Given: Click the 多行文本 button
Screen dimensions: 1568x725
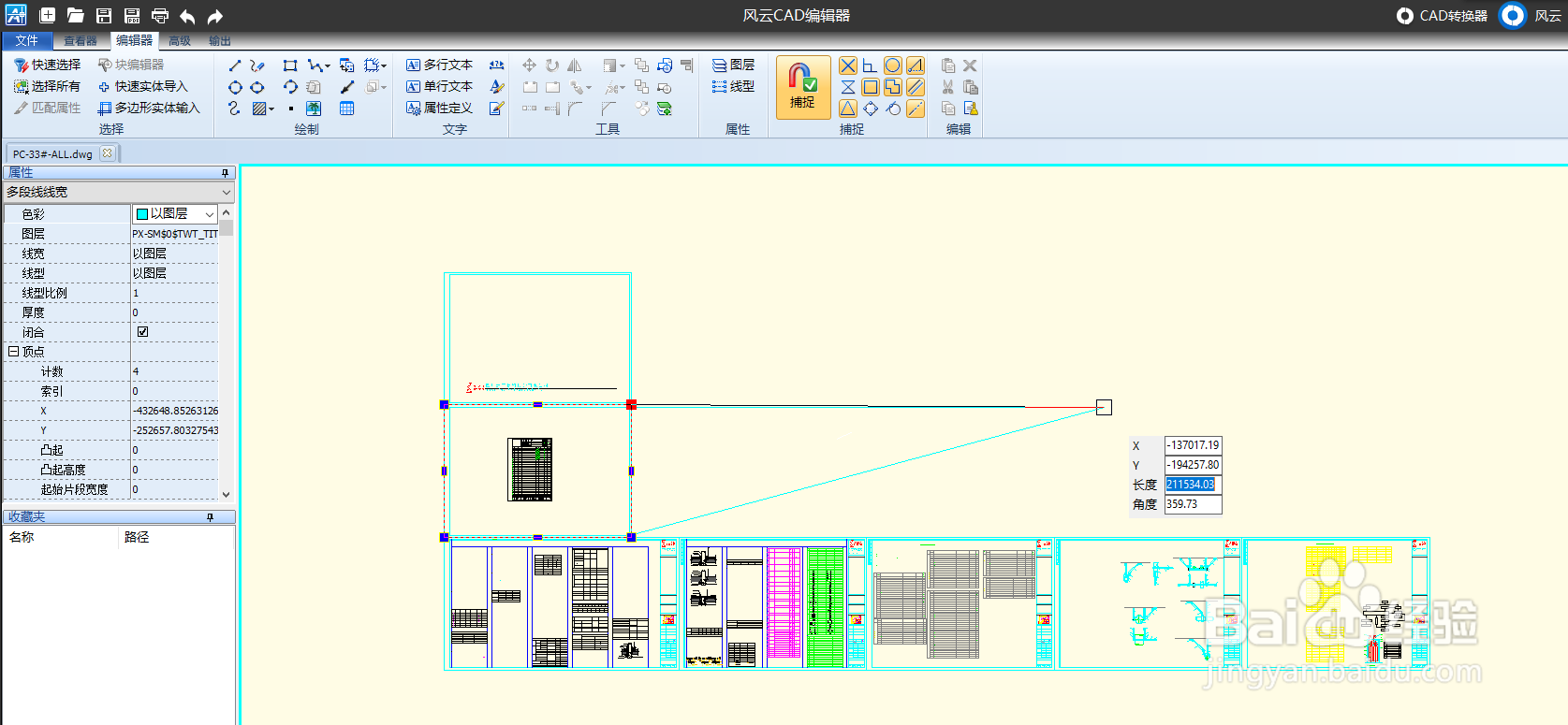Looking at the screenshot, I should click(x=439, y=65).
